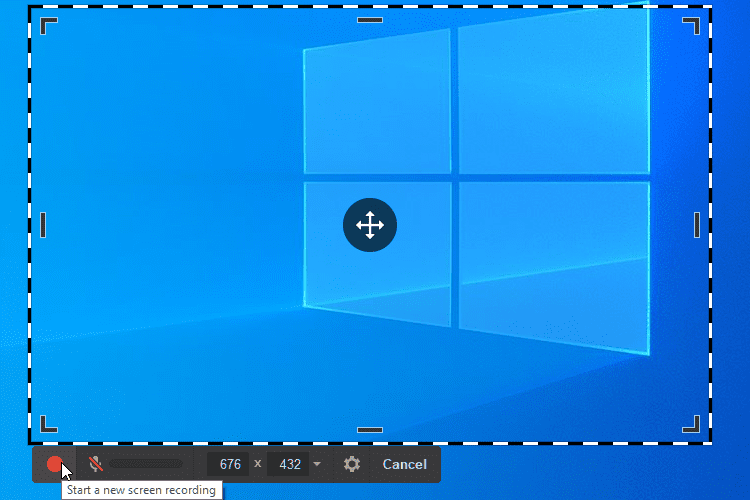Open recording settings gear icon

click(352, 464)
